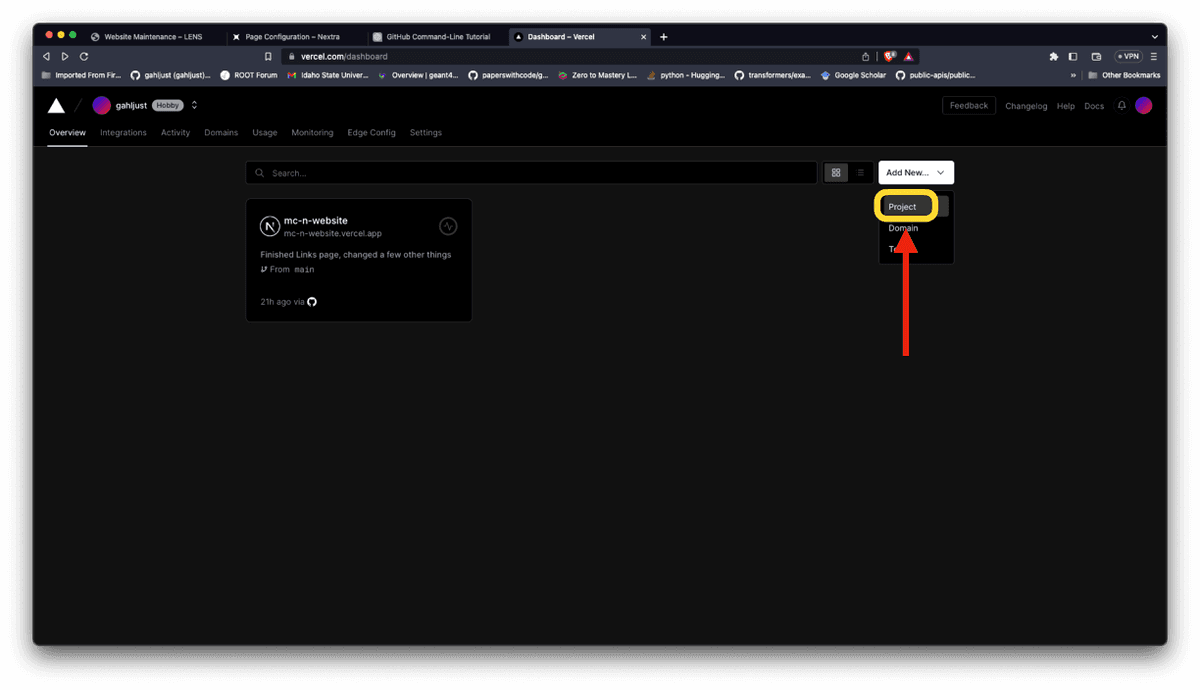The image size is (1200, 690).
Task: Switch to the Activity tab
Action: click(x=175, y=133)
